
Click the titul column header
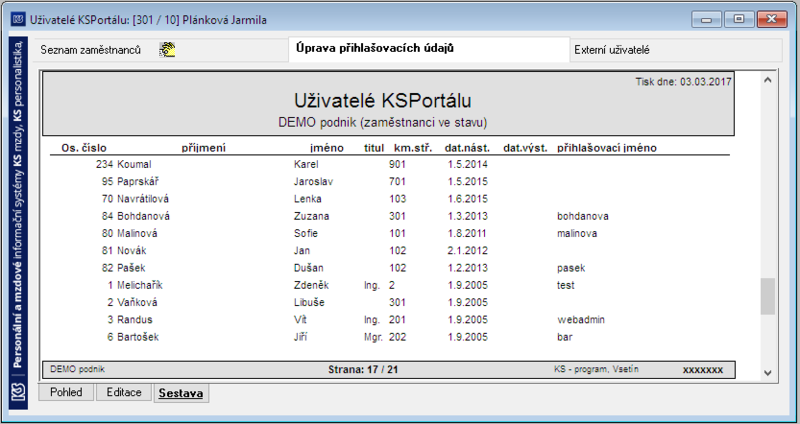click(374, 148)
